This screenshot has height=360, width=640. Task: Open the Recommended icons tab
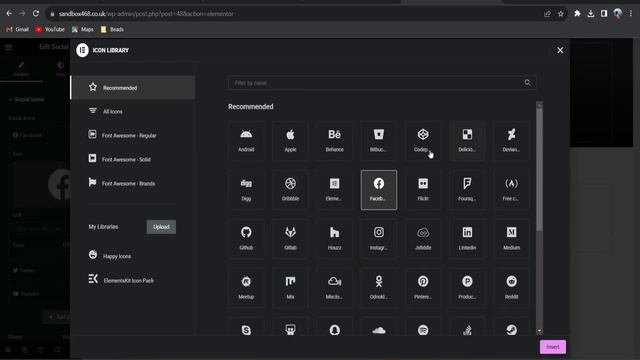[x=133, y=87]
